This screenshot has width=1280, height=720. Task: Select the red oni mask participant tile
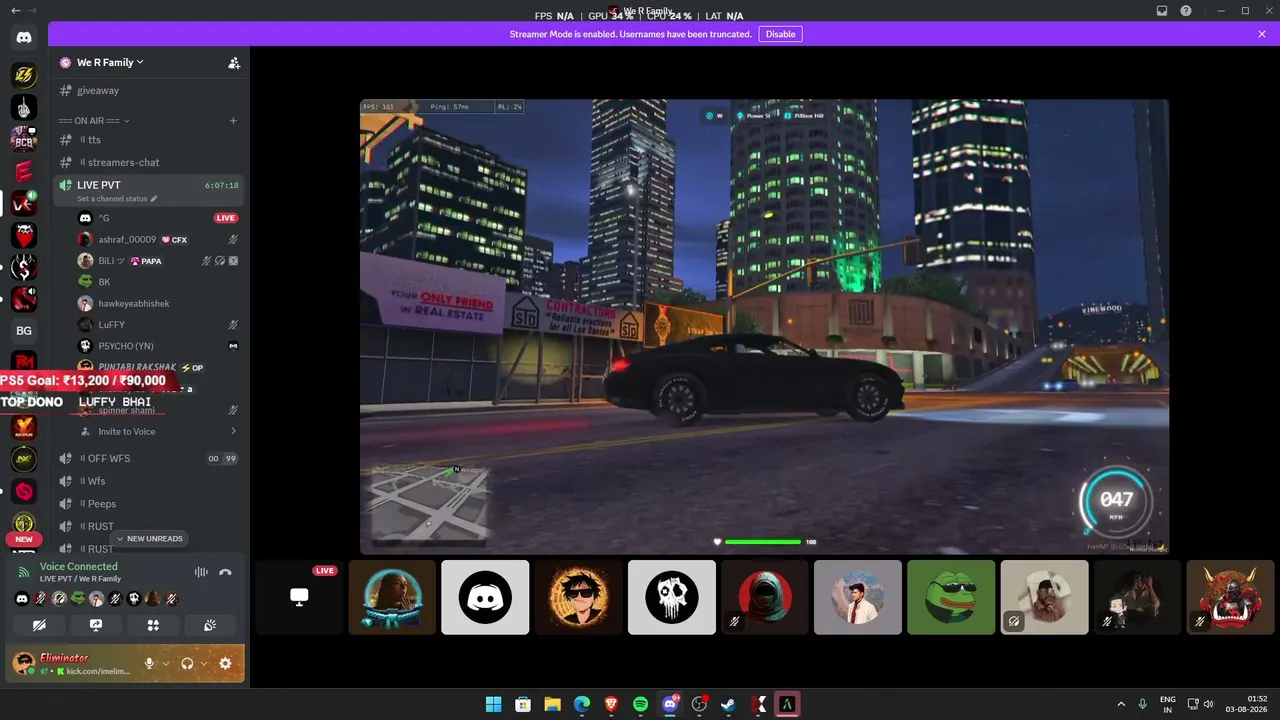tap(1231, 597)
